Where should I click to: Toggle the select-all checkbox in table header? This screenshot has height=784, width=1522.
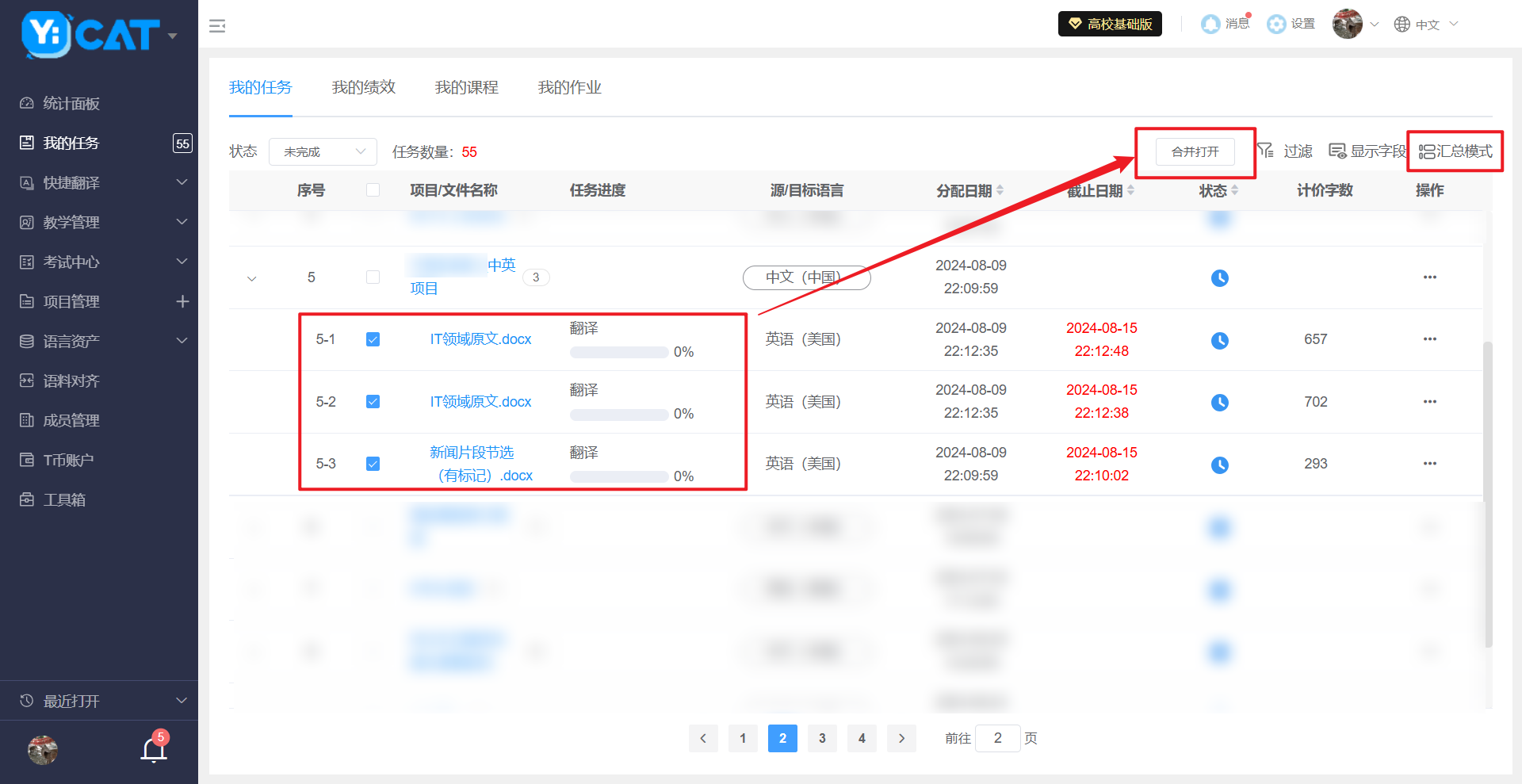click(373, 190)
